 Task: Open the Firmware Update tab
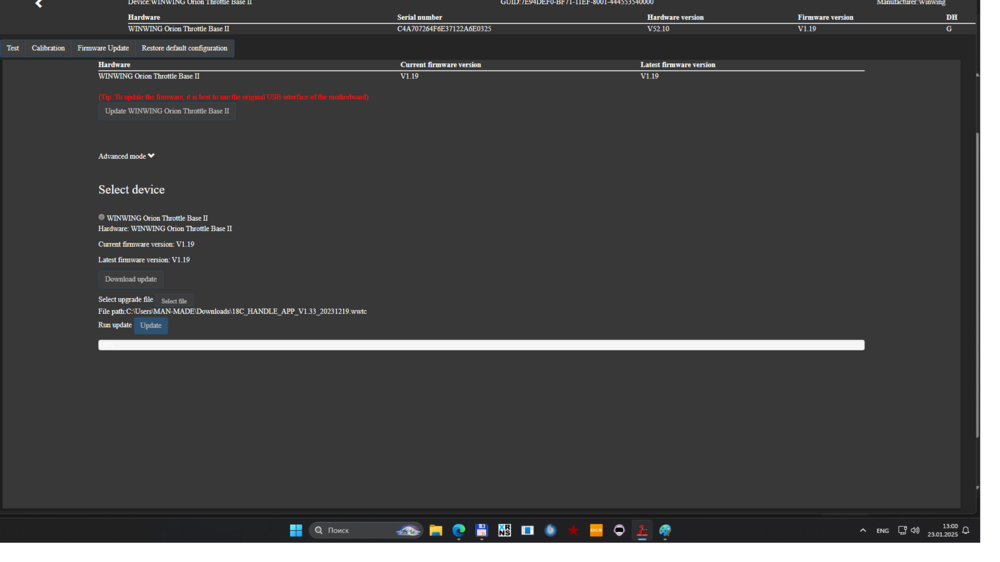click(x=103, y=48)
